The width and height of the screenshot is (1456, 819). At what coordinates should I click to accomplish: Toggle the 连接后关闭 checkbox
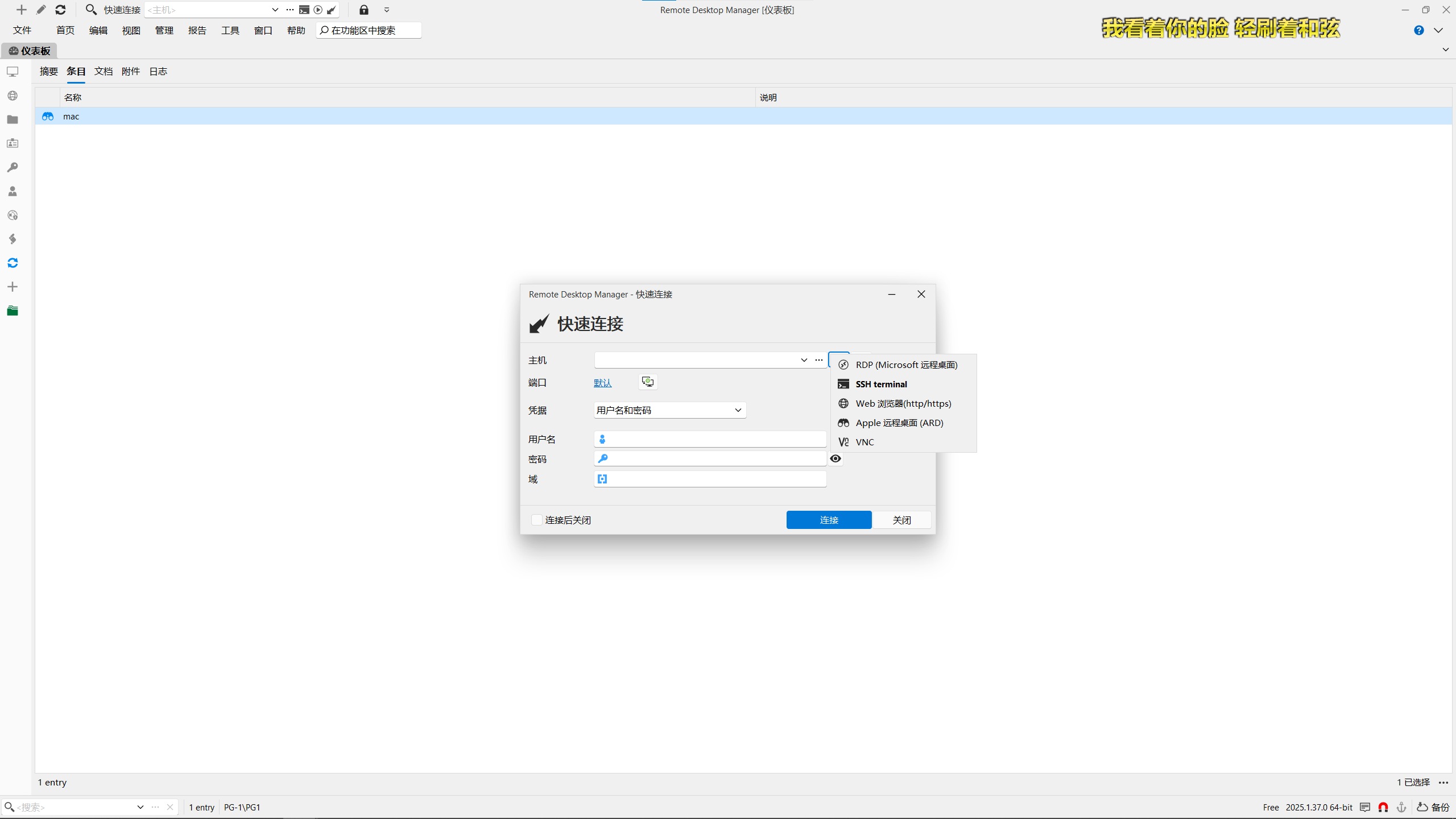point(536,520)
